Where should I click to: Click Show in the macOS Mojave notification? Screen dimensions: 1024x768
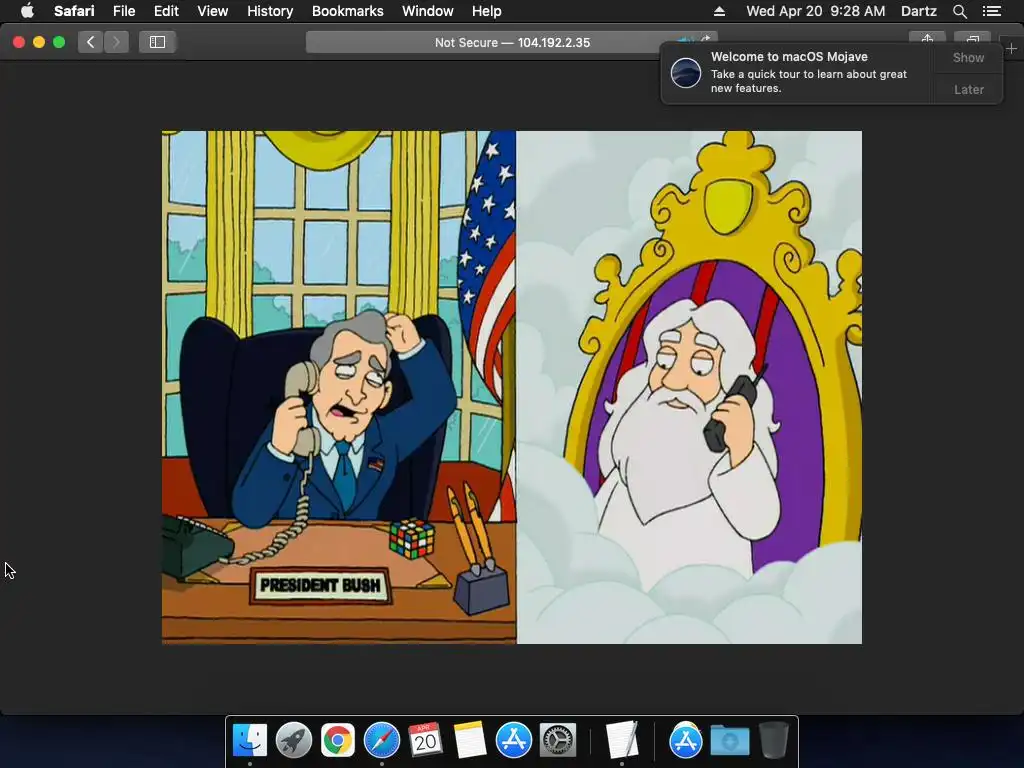click(x=968, y=57)
